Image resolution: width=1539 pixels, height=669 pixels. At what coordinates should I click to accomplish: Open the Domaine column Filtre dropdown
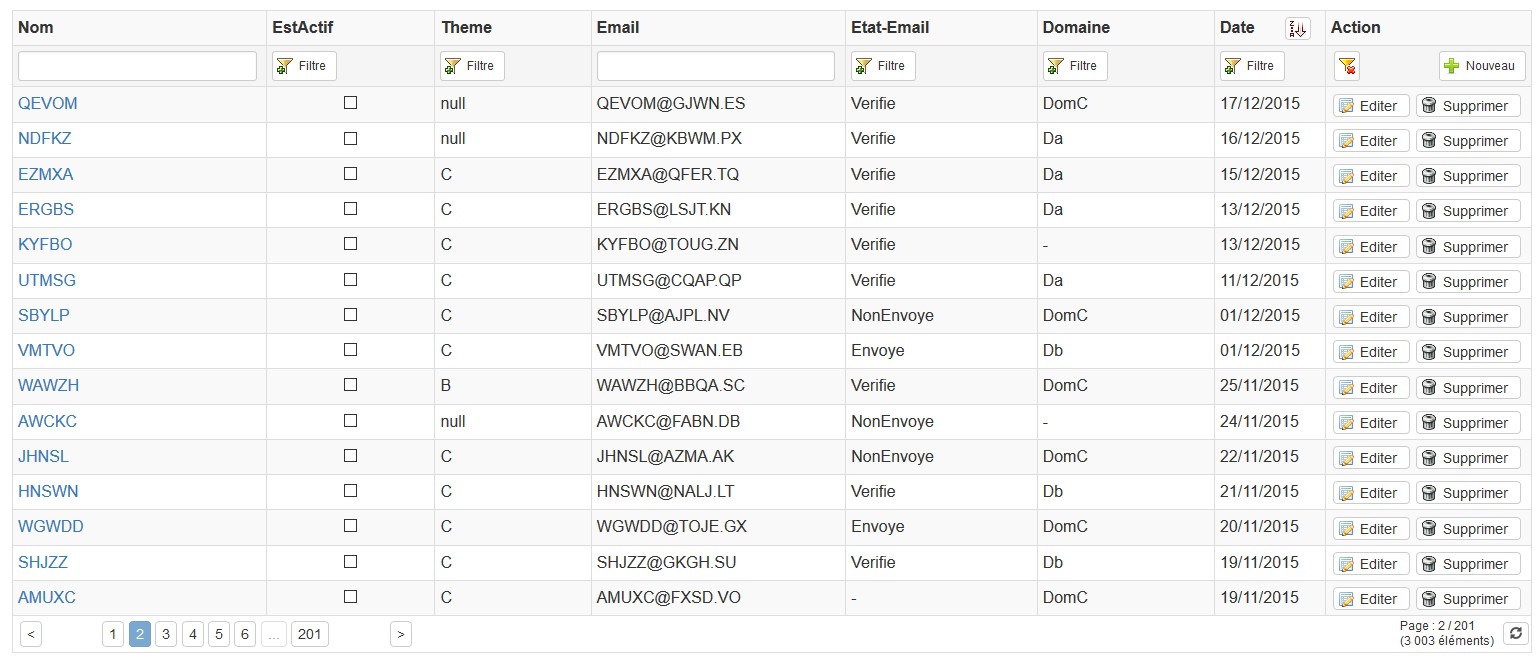coord(1075,66)
